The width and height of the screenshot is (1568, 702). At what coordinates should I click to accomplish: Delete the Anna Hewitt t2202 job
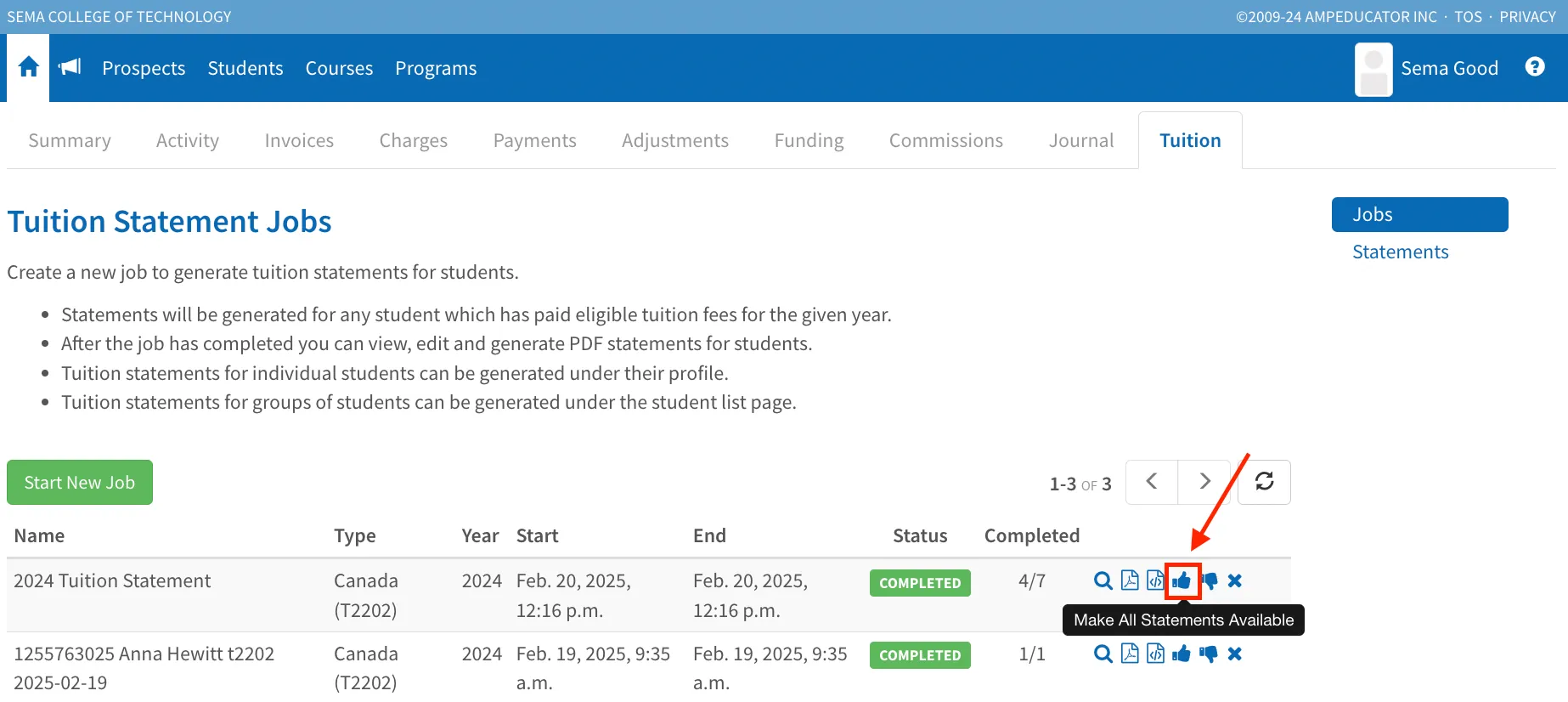click(x=1235, y=654)
